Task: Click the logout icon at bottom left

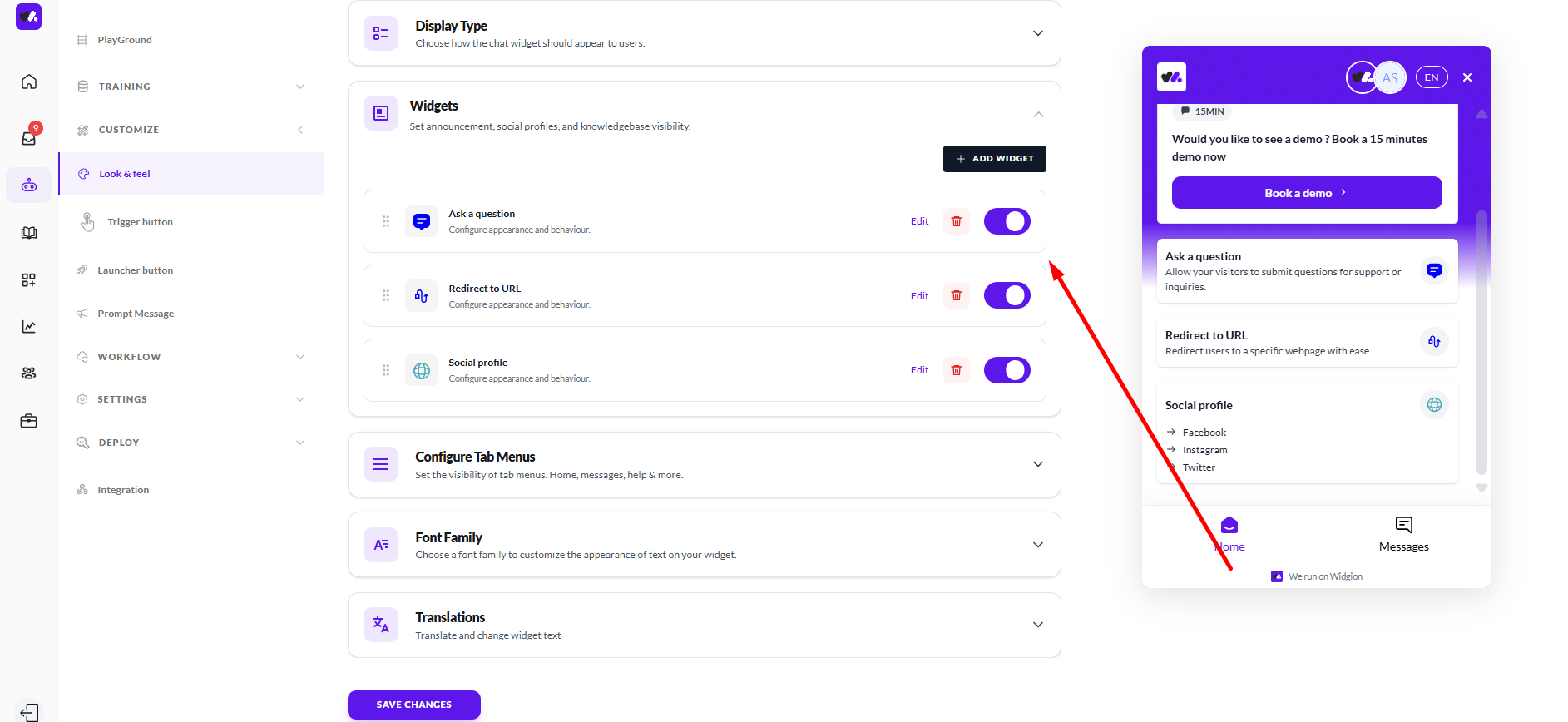Action: (x=29, y=712)
